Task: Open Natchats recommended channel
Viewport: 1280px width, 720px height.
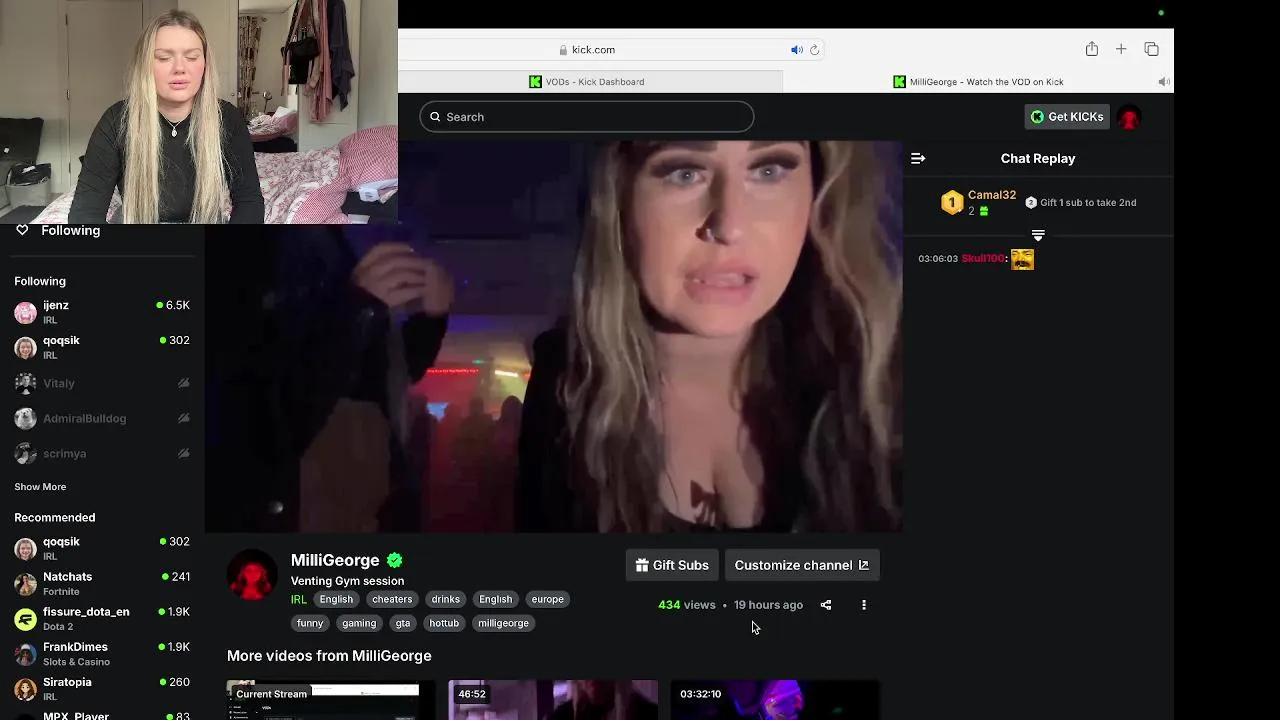Action: (102, 583)
